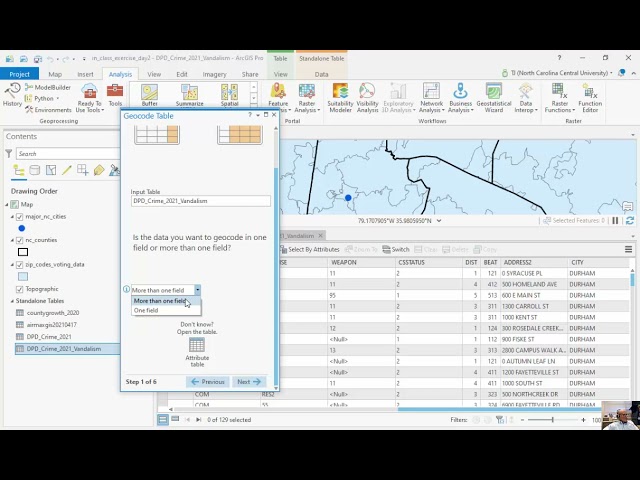This screenshot has height=480, width=640.
Task: Click the Input Table field
Action: click(200, 201)
